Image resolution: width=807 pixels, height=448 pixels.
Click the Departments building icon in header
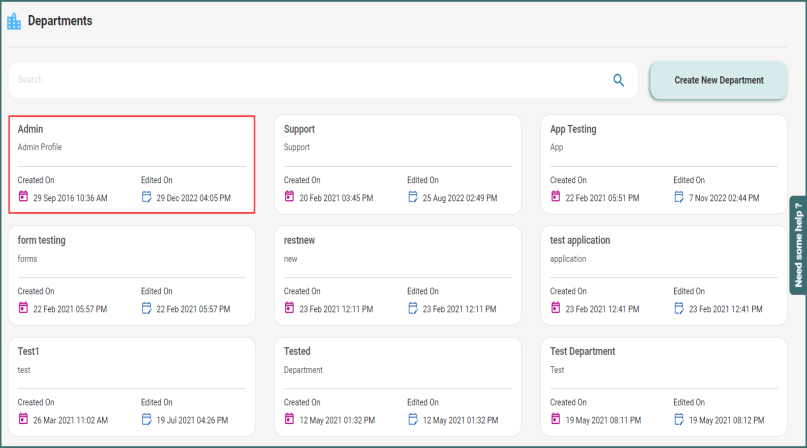tap(14, 21)
